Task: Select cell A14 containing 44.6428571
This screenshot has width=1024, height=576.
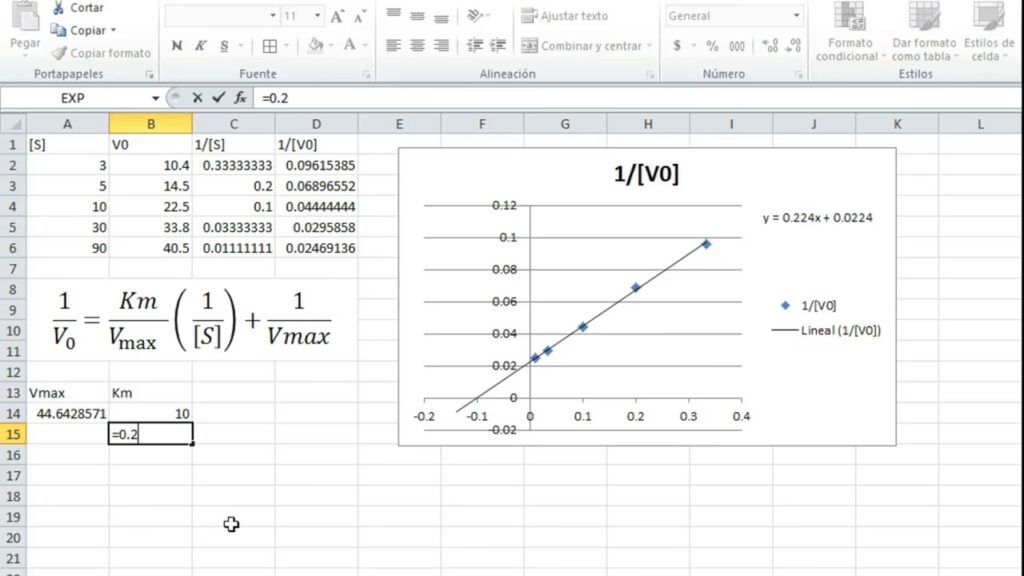Action: (68, 413)
